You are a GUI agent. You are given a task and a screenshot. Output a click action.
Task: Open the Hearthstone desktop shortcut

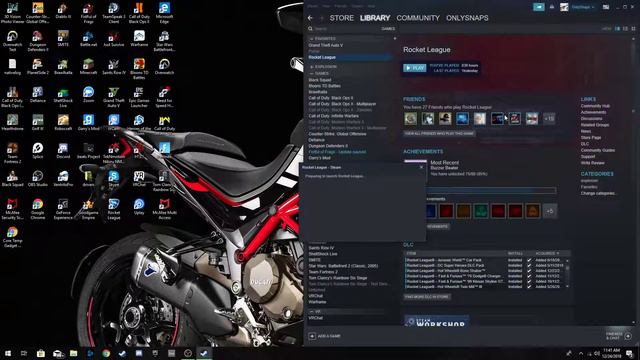coord(12,122)
